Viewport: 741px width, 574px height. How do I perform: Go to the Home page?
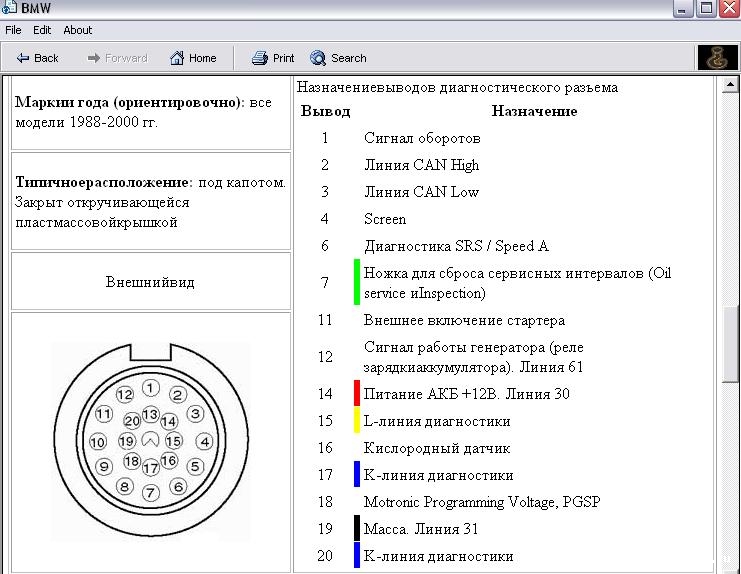pyautogui.click(x=193, y=58)
